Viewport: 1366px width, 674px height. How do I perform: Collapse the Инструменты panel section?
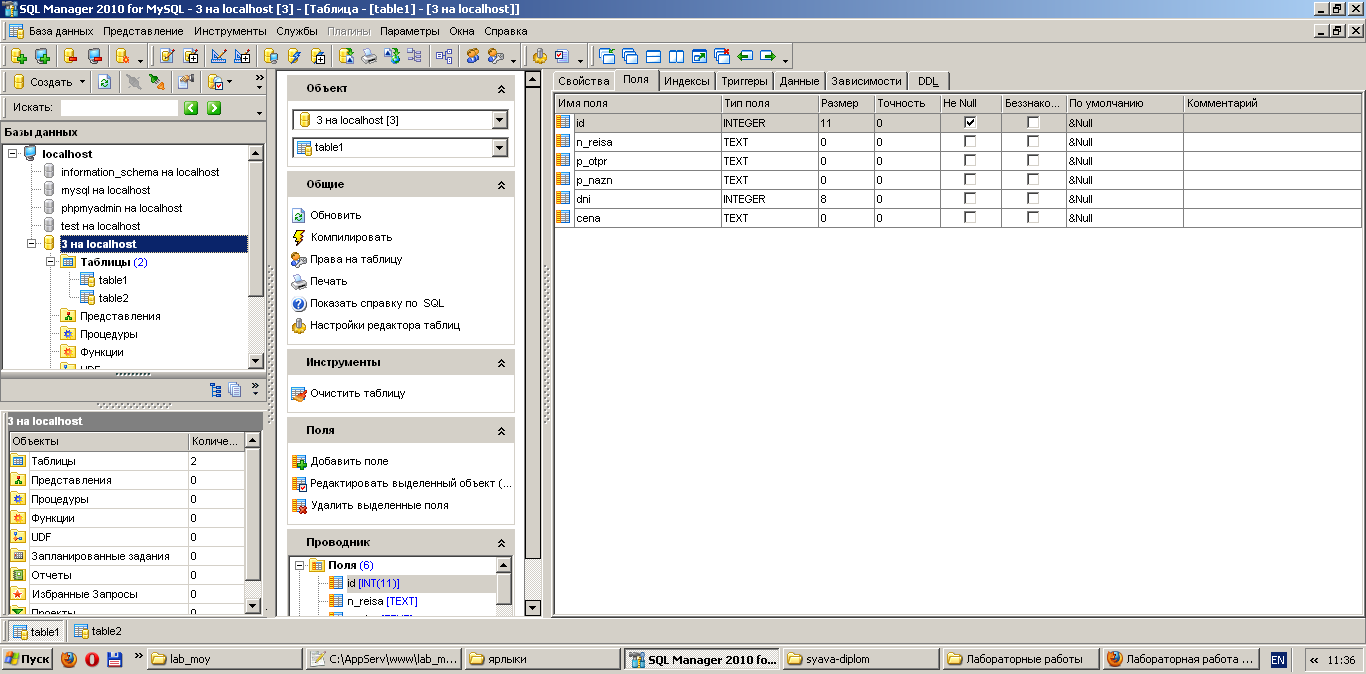[501, 363]
